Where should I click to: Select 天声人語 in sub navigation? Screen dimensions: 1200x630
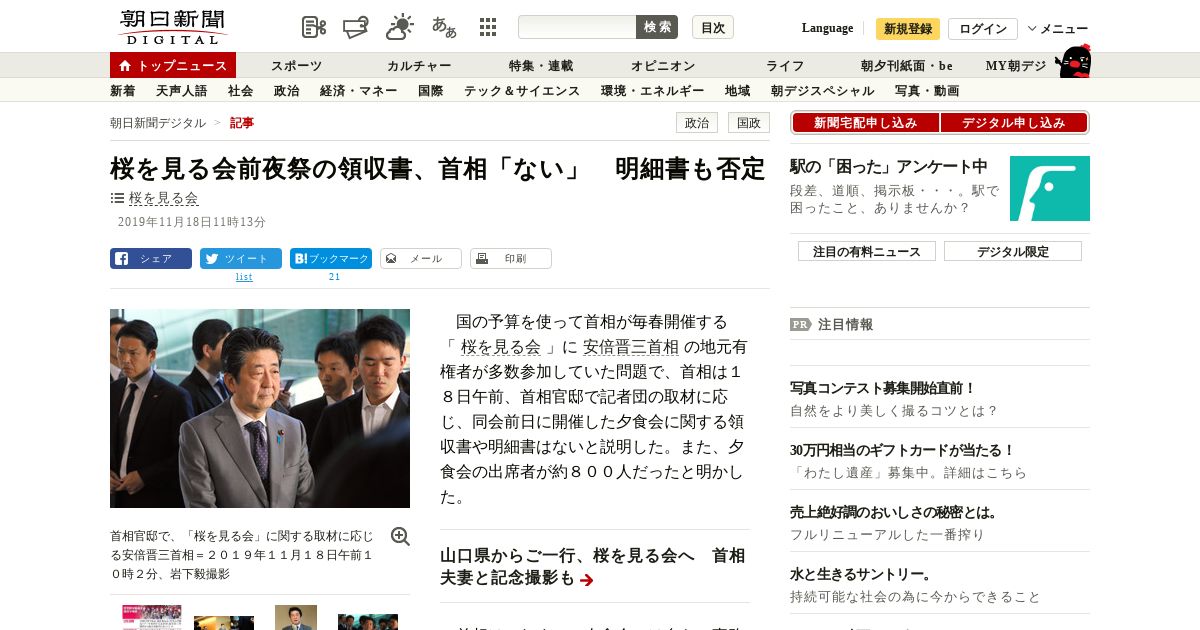pyautogui.click(x=181, y=91)
